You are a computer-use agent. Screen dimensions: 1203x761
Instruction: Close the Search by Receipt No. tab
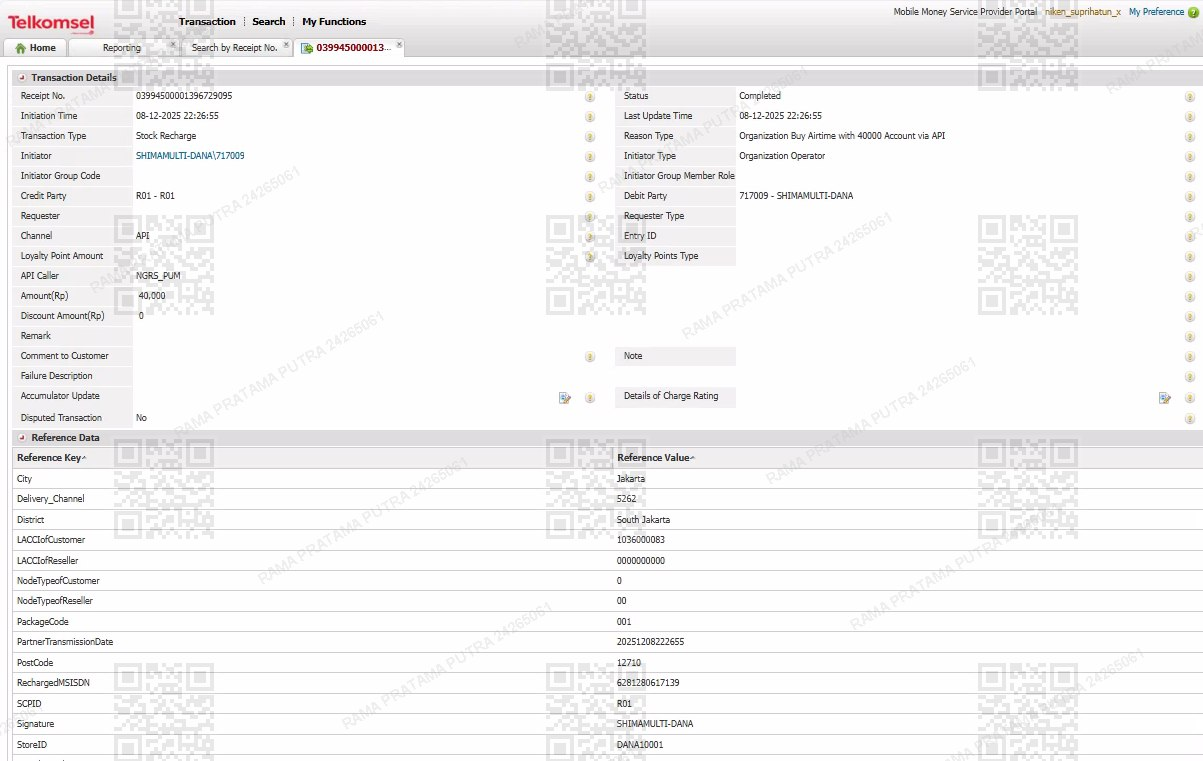click(x=286, y=44)
